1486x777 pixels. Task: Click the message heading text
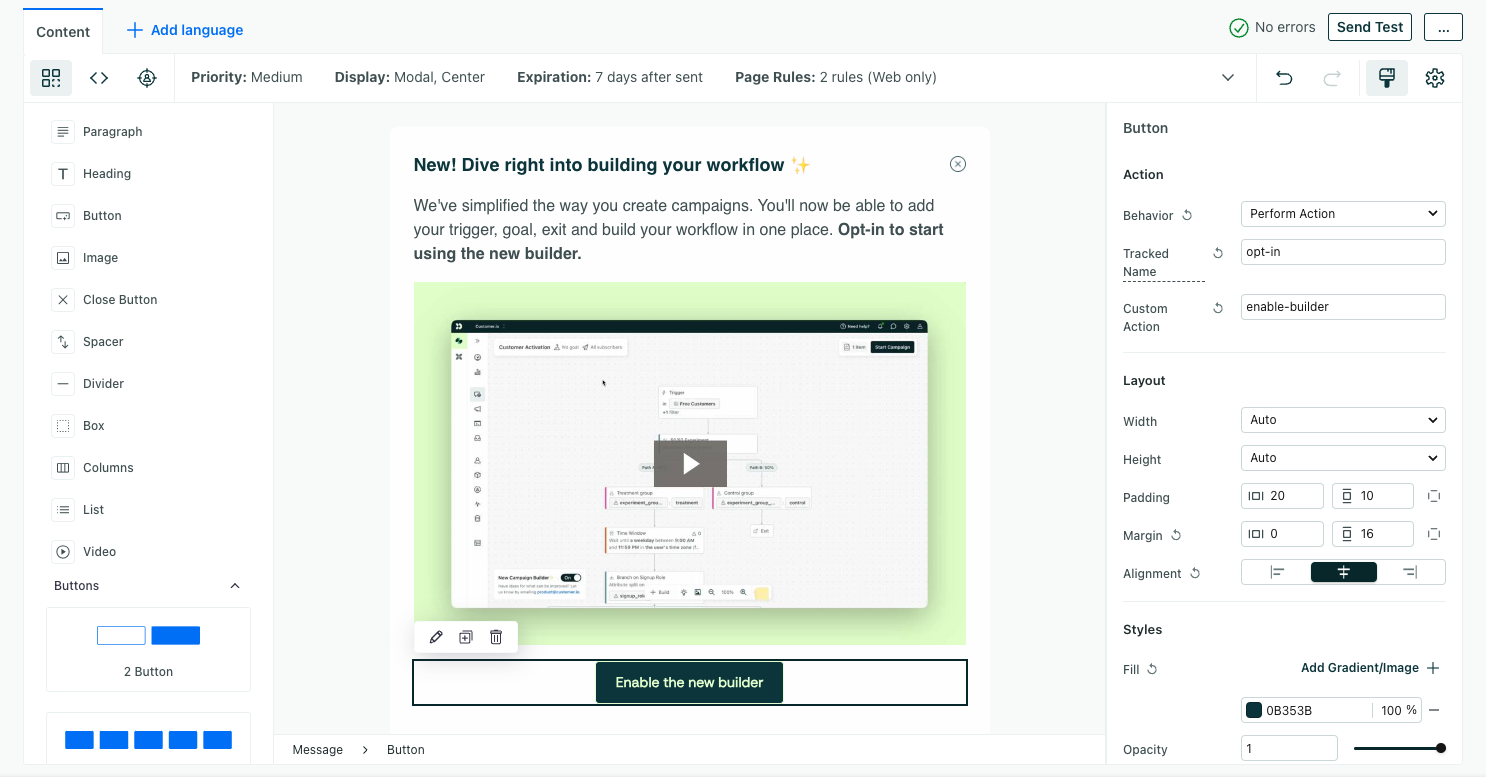click(612, 165)
